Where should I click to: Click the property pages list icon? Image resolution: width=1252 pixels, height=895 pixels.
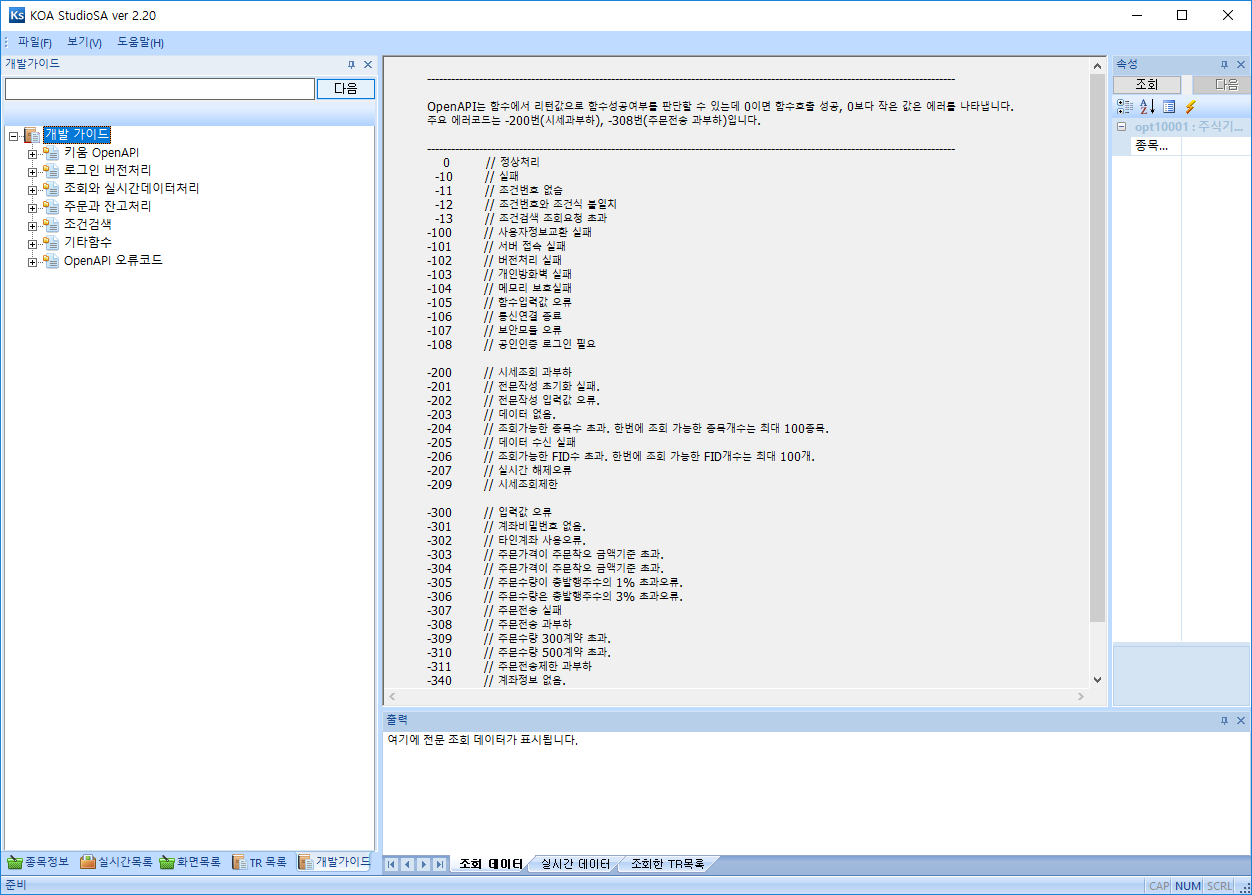click(x=1169, y=106)
